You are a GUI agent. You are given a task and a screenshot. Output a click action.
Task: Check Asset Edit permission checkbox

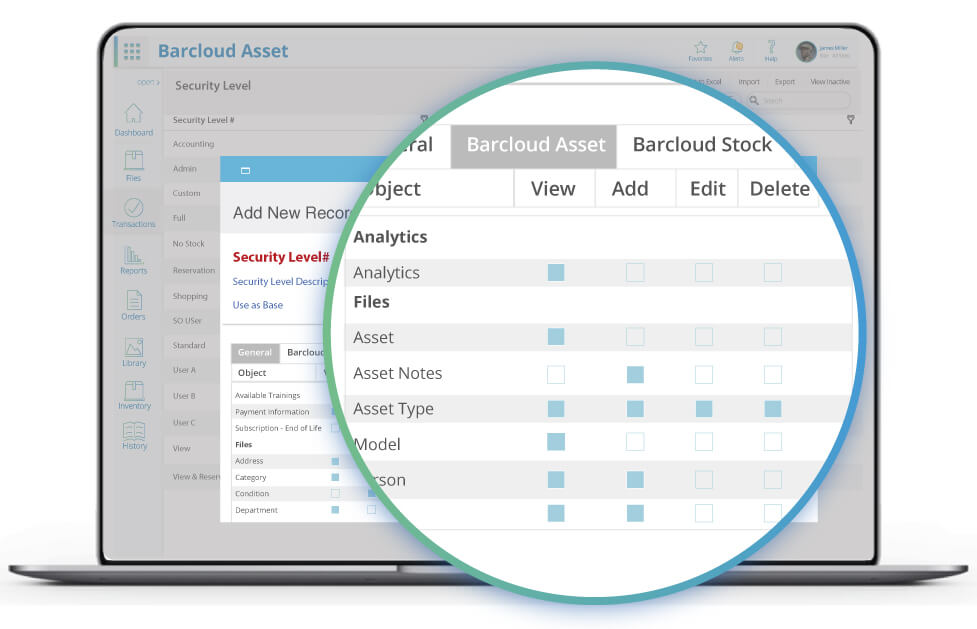click(x=703, y=337)
